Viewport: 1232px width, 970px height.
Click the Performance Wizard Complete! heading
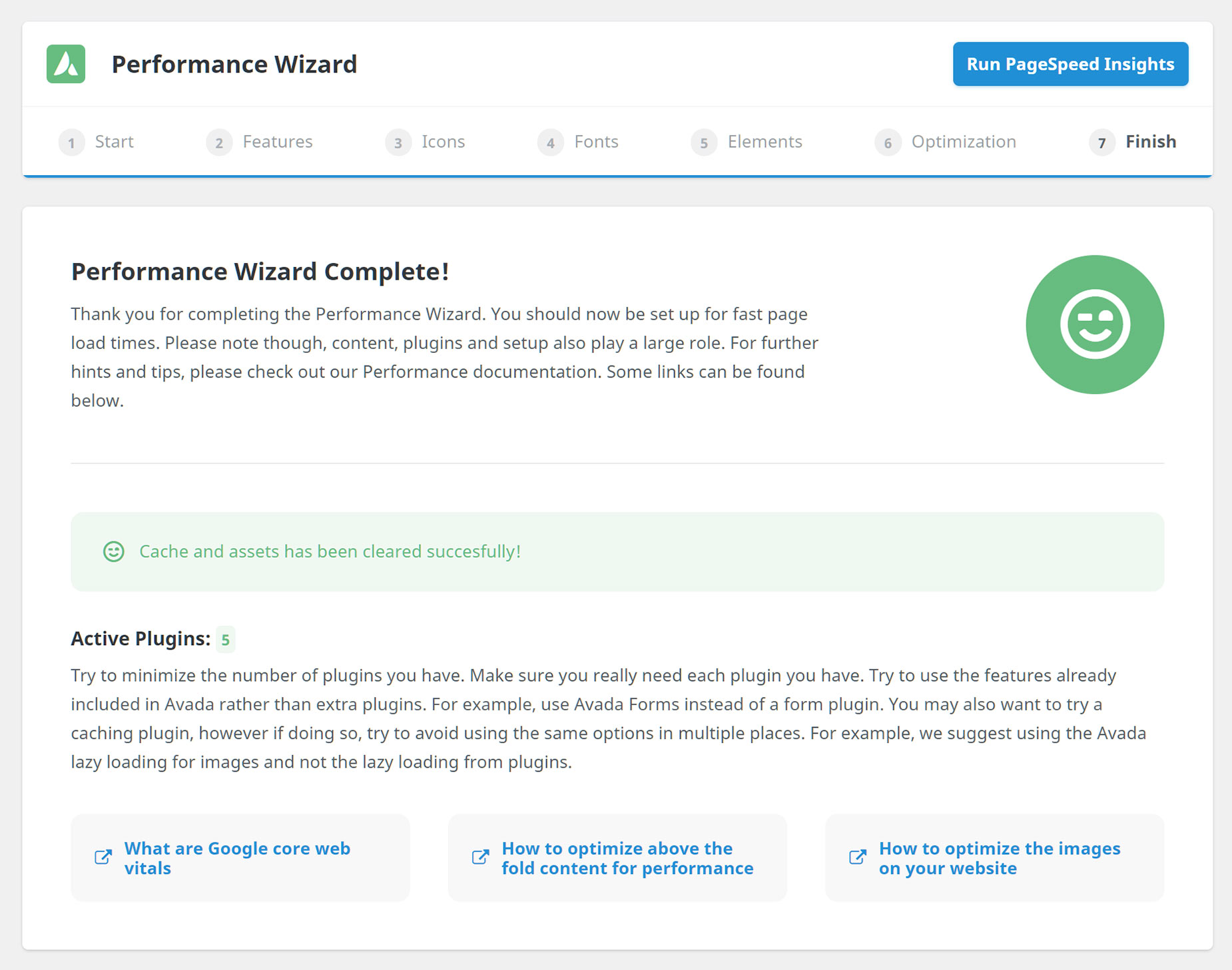(260, 272)
